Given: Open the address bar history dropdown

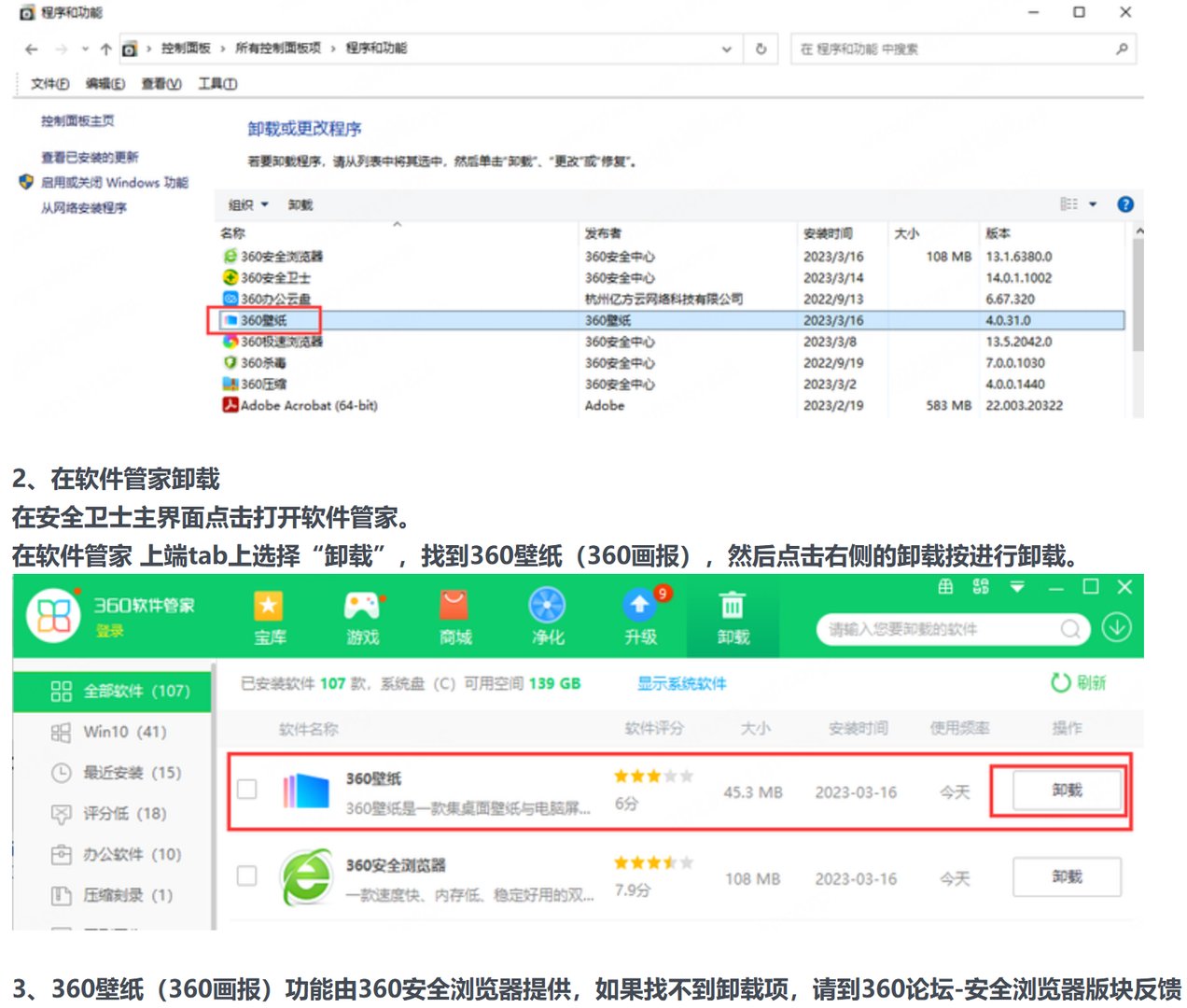Looking at the screenshot, I should coord(727,49).
